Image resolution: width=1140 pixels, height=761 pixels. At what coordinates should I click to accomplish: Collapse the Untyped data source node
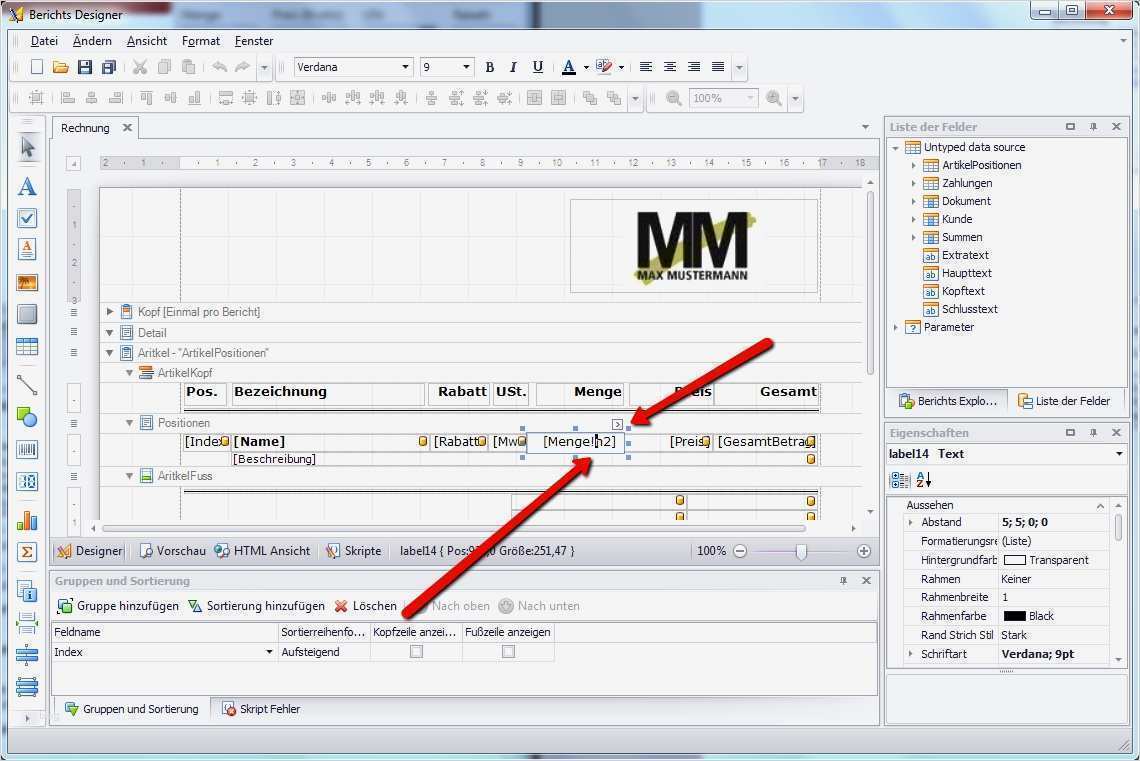pyautogui.click(x=896, y=148)
